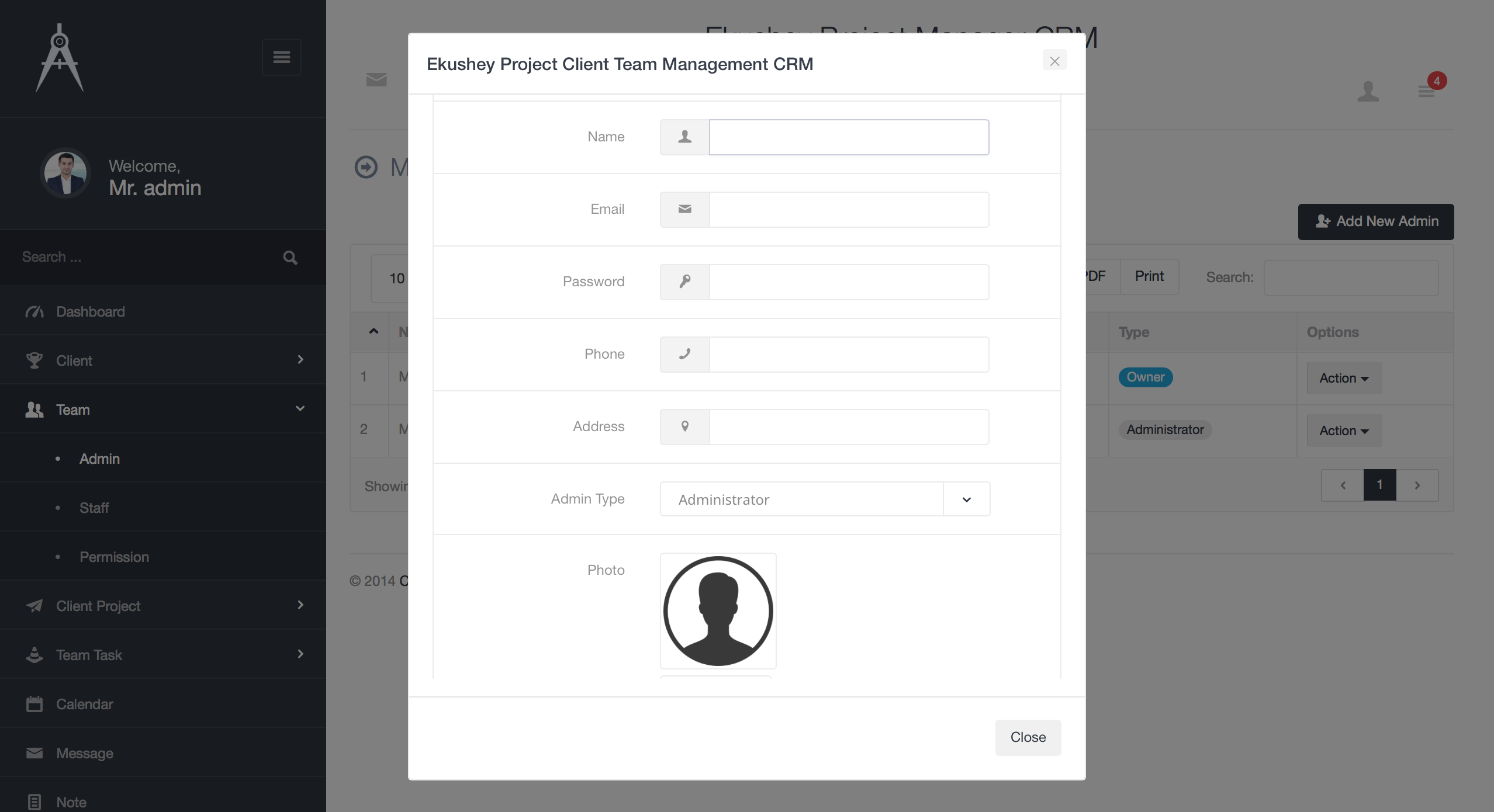Click the compass logo icon in sidebar
Screen dimensions: 1494x812
tap(60, 58)
